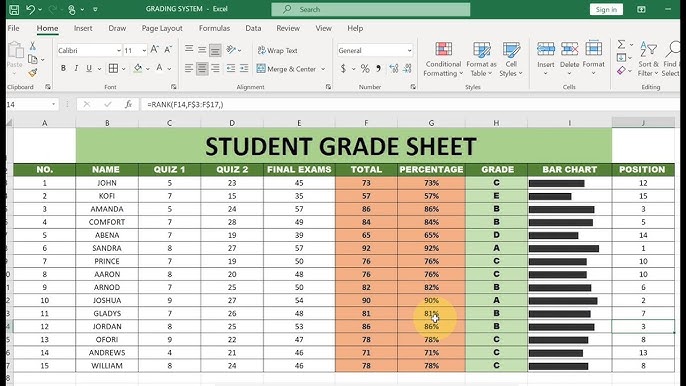Click the Insert Function fx button
Image resolution: width=686 pixels, height=386 pixels.
(128, 104)
